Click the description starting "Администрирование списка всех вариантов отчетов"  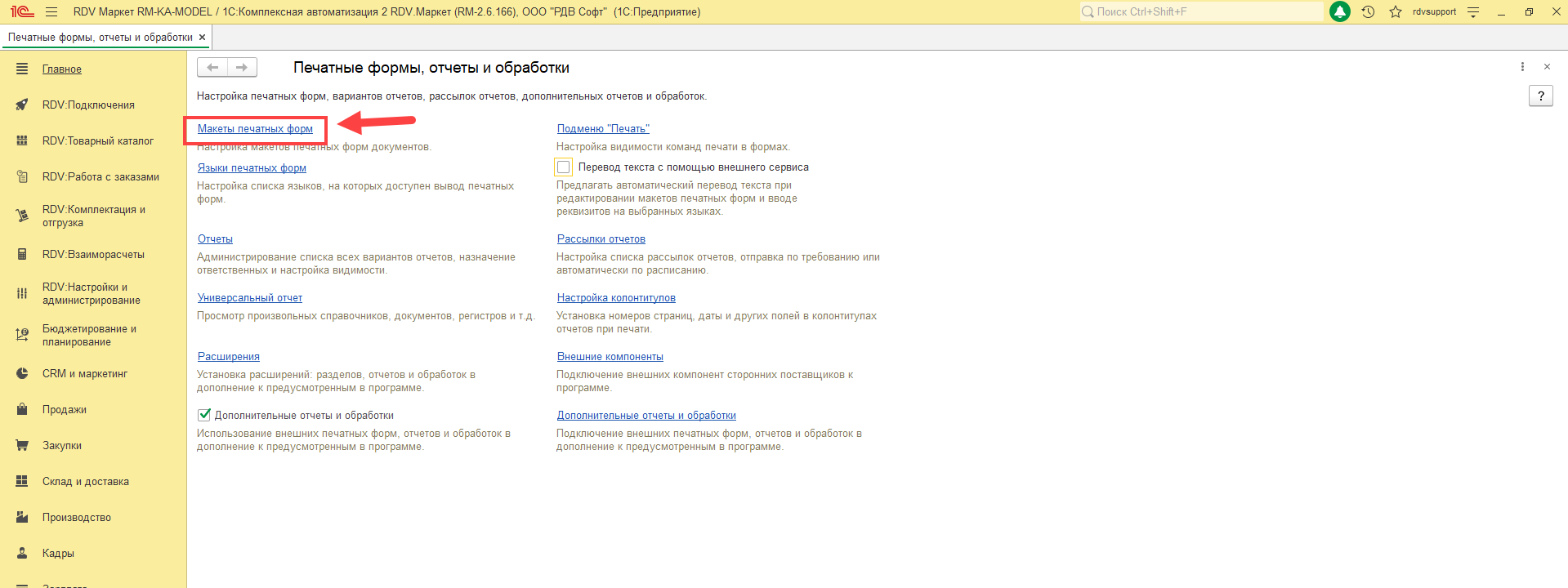[x=356, y=264]
